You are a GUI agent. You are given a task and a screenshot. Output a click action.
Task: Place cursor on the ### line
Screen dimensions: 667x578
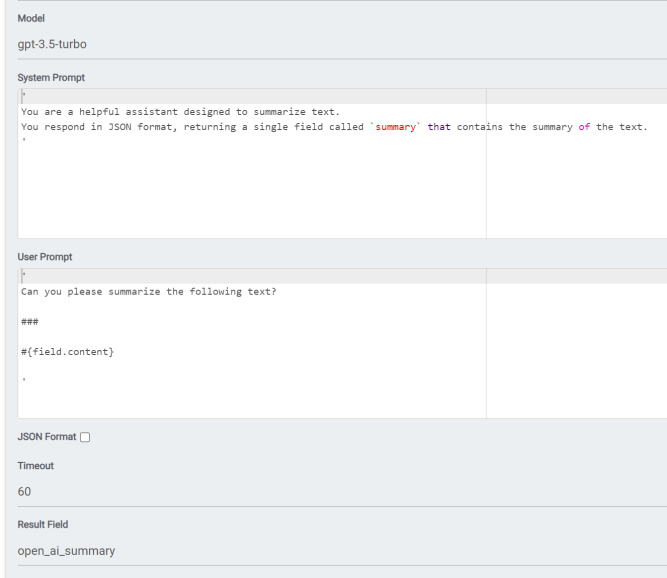coord(29,321)
